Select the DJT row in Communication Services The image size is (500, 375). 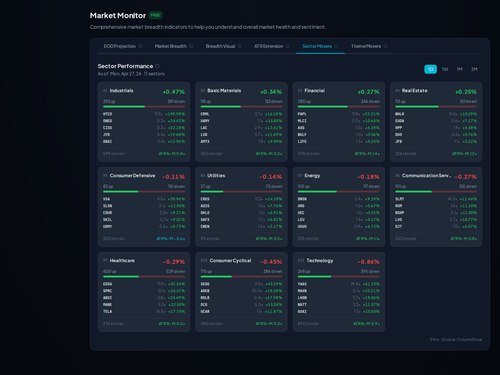click(436, 226)
